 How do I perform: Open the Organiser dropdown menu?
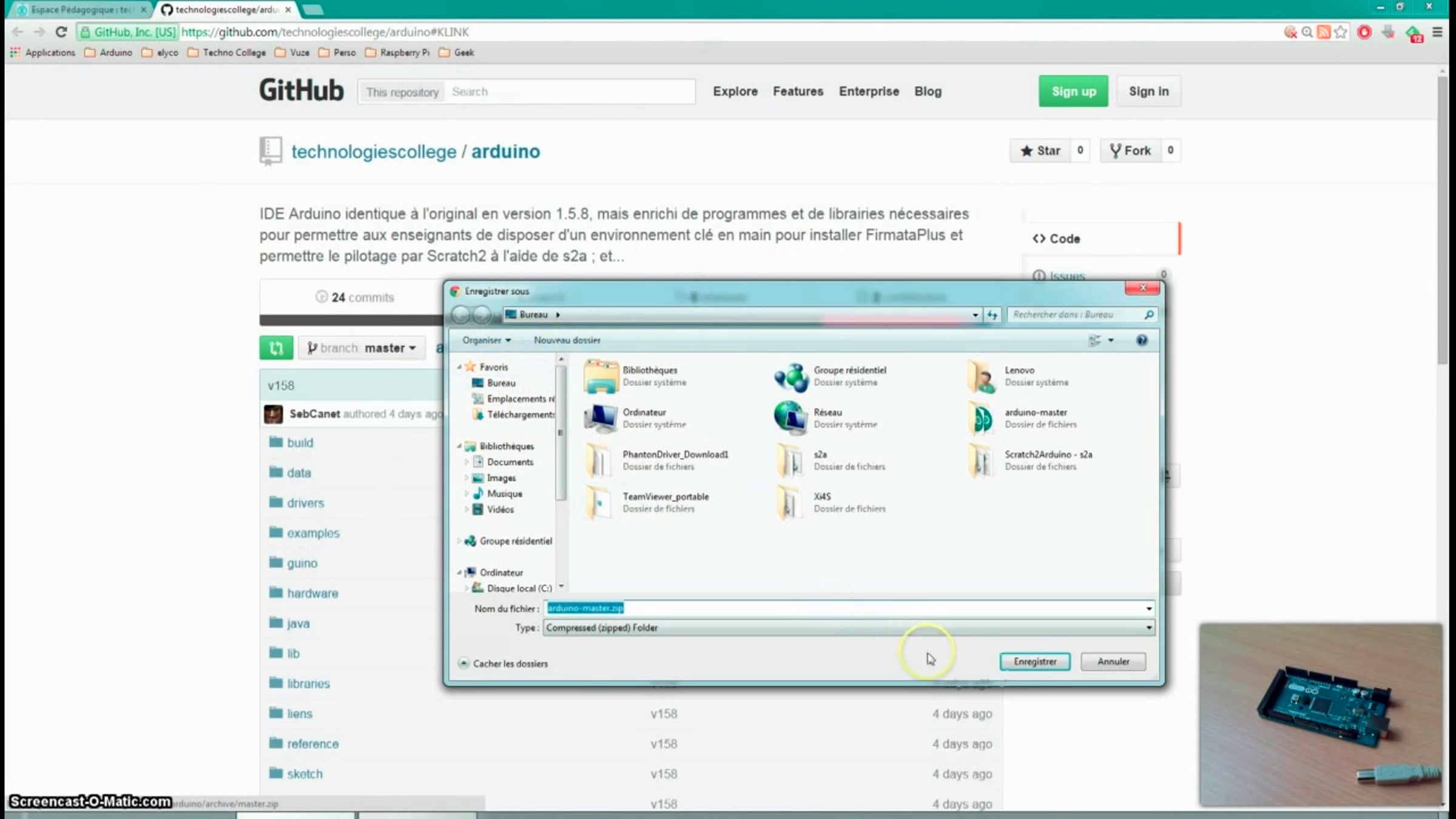tap(487, 340)
